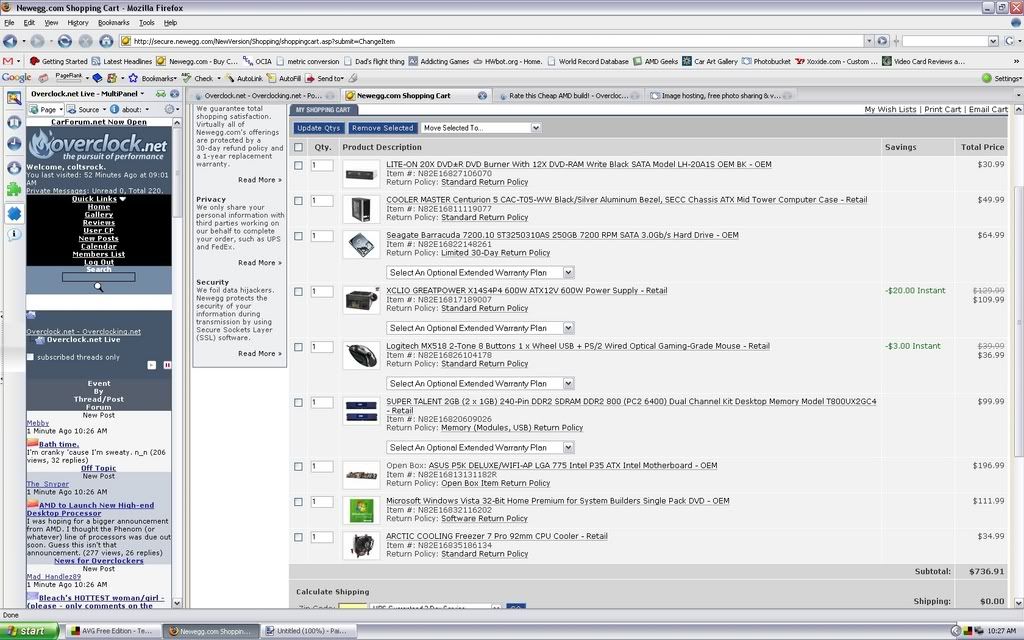This screenshot has width=1024, height=640.
Task: Click the AutoLink toolbar button
Action: 244,78
